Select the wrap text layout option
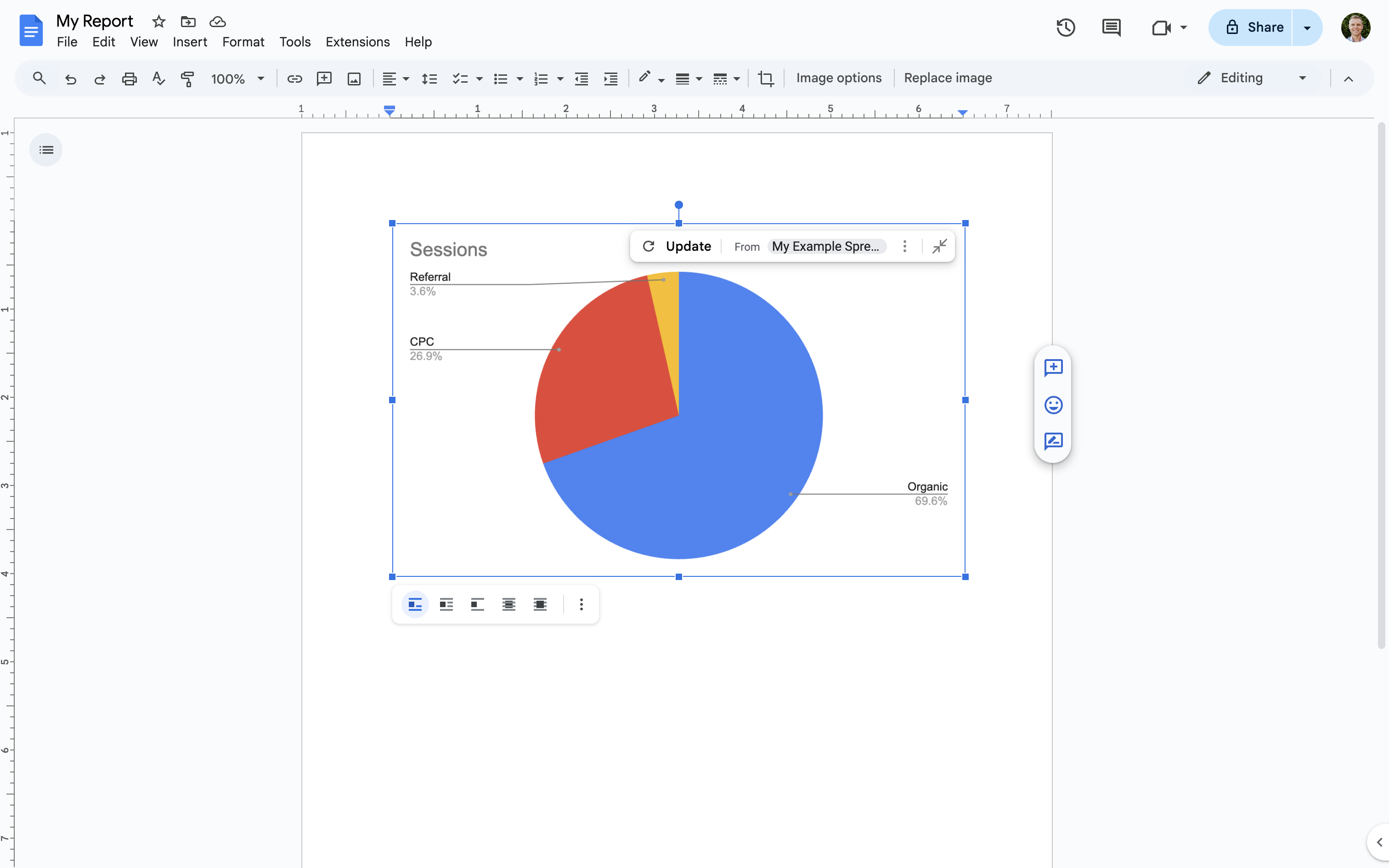 tap(446, 604)
